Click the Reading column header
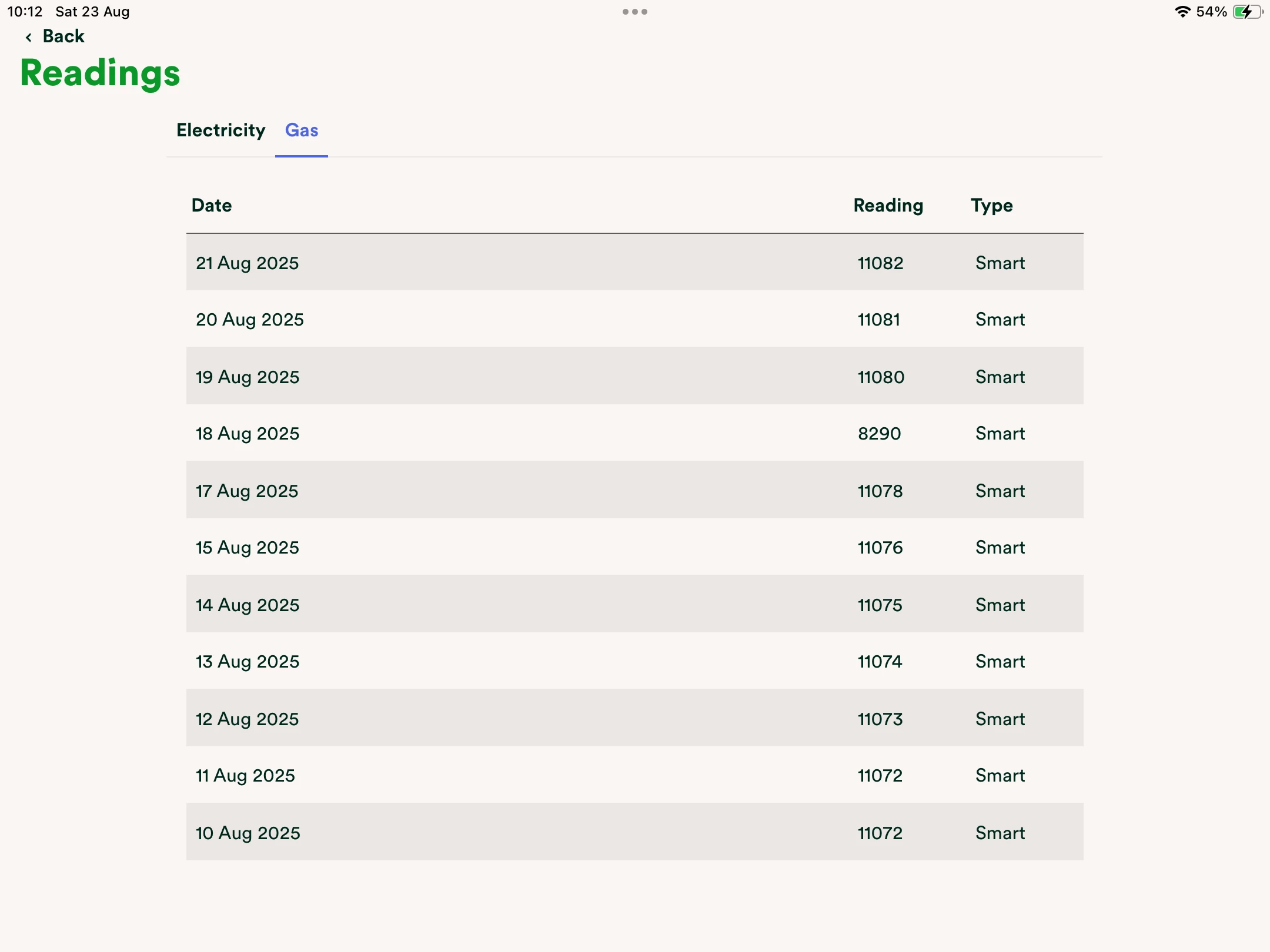 click(888, 206)
